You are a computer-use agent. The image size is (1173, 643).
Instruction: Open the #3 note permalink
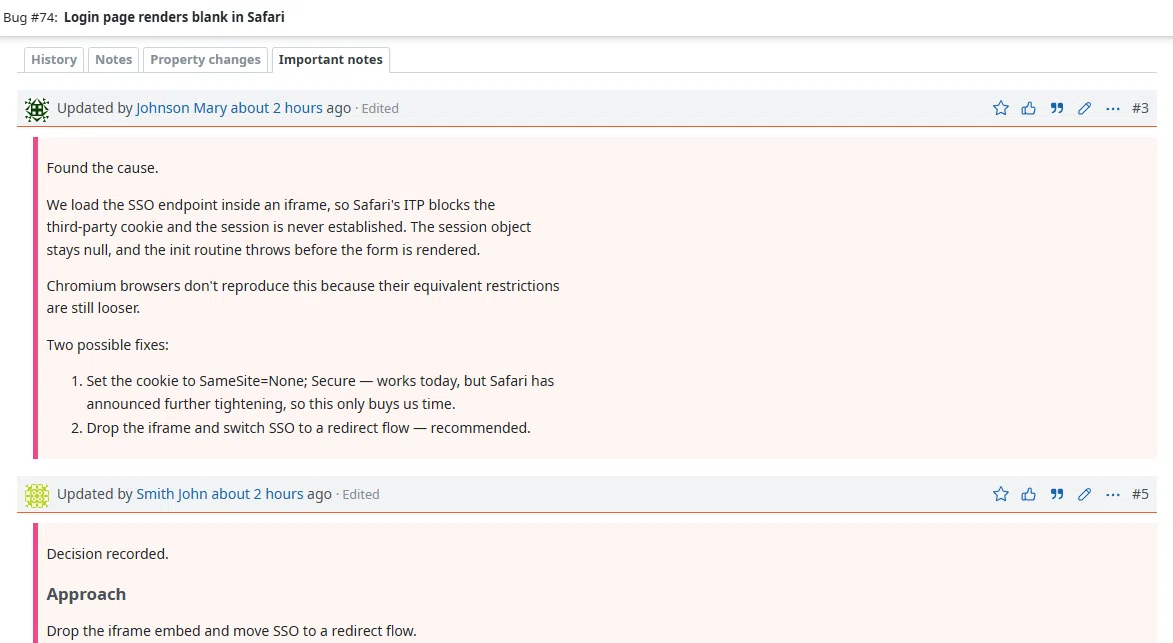1140,108
